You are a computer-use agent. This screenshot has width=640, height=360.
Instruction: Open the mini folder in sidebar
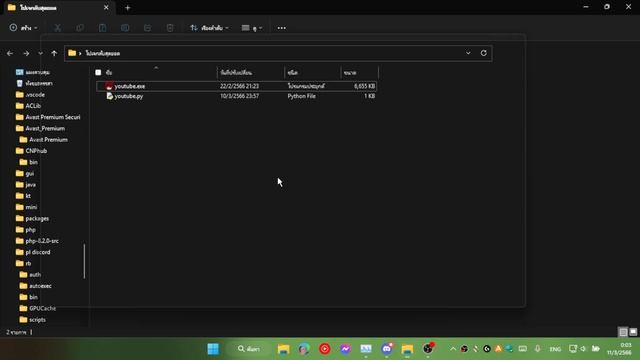(27, 207)
